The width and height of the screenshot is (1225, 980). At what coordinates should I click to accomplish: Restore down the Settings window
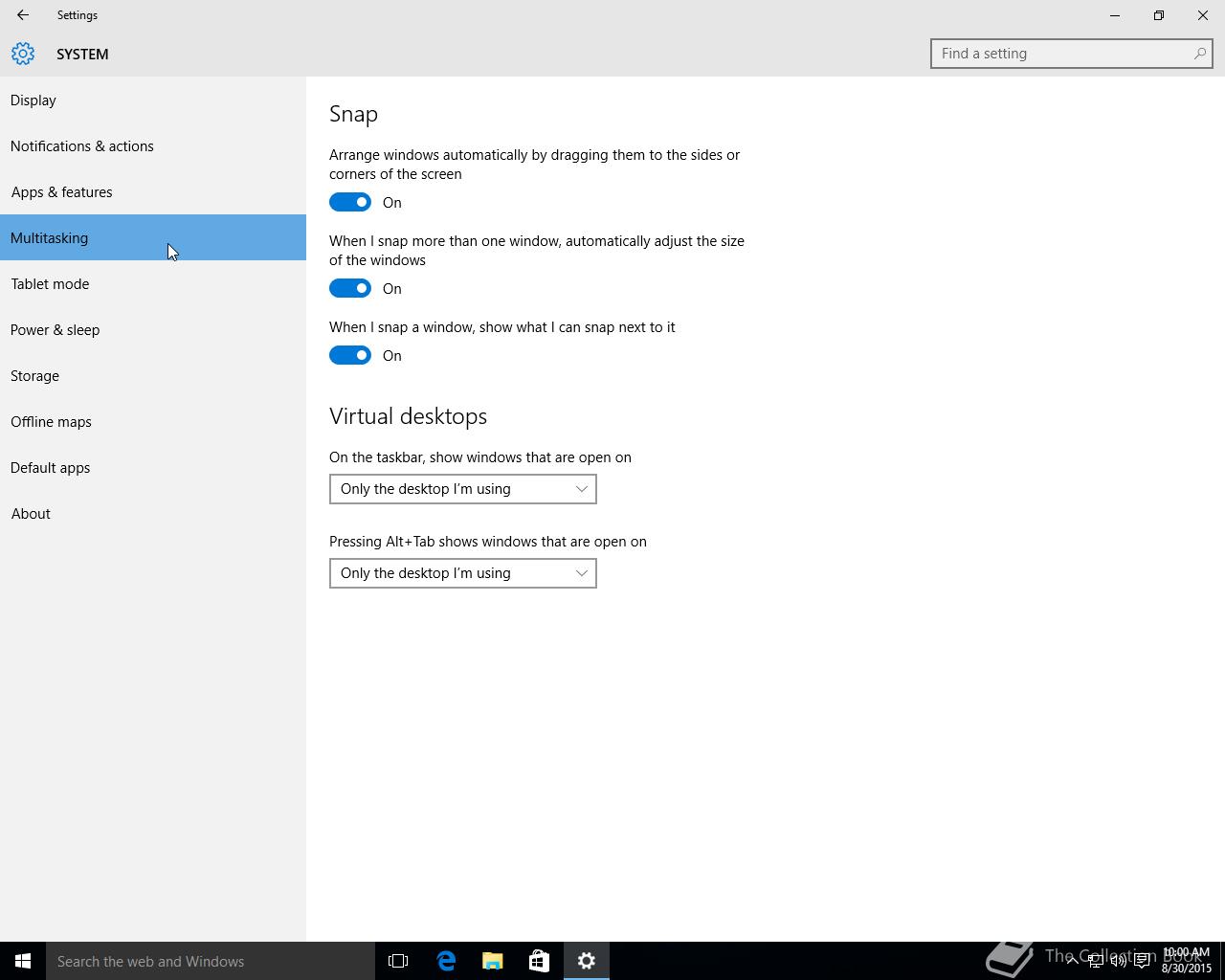[x=1159, y=15]
